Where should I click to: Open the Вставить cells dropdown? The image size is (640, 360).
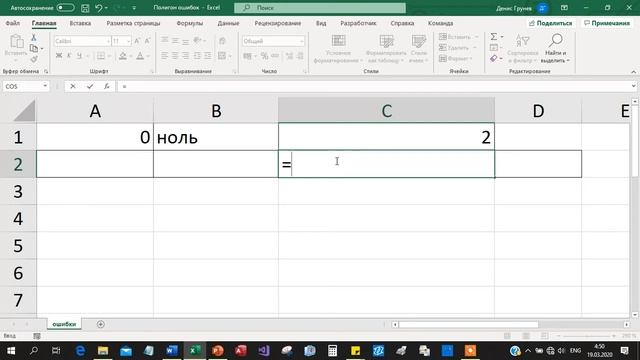(x=458, y=37)
